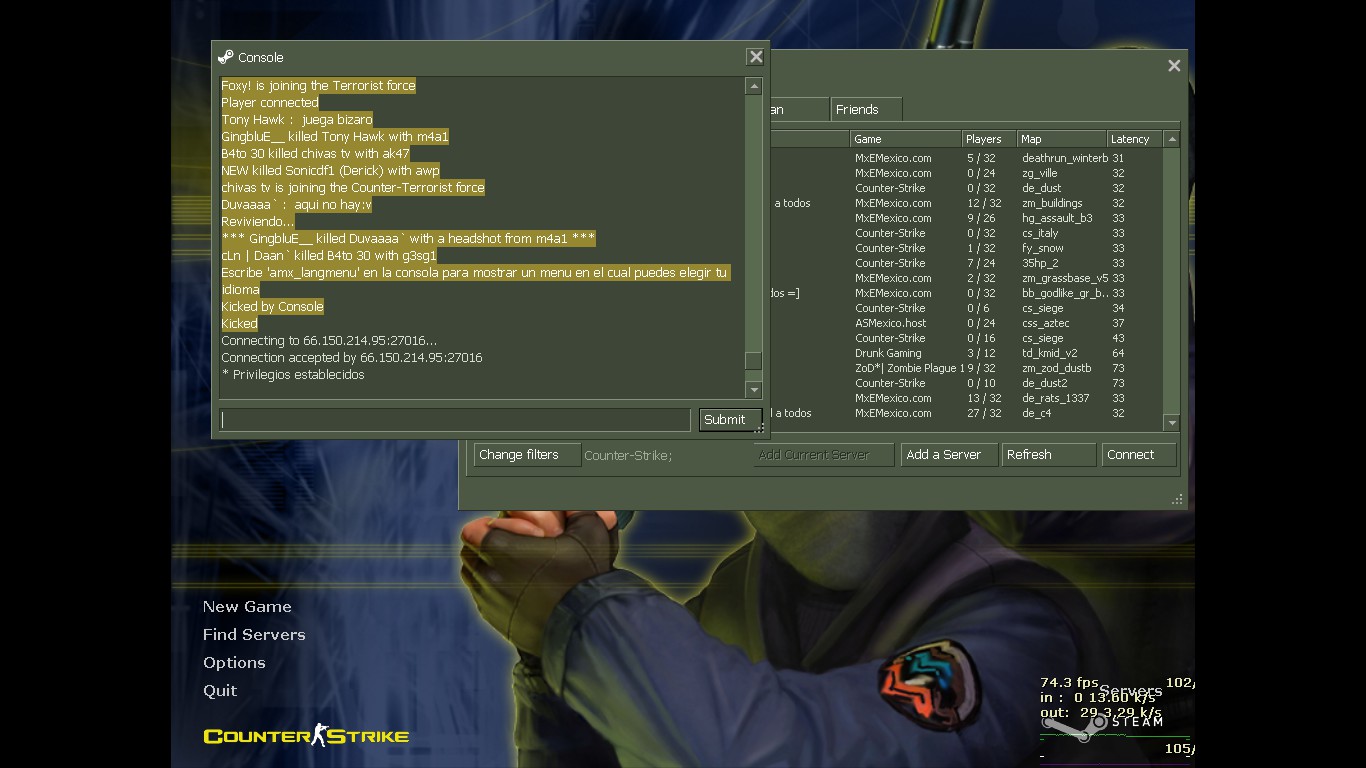The height and width of the screenshot is (768, 1366).
Task: Select the zm_grassbase_v5 server row
Action: tap(965, 278)
